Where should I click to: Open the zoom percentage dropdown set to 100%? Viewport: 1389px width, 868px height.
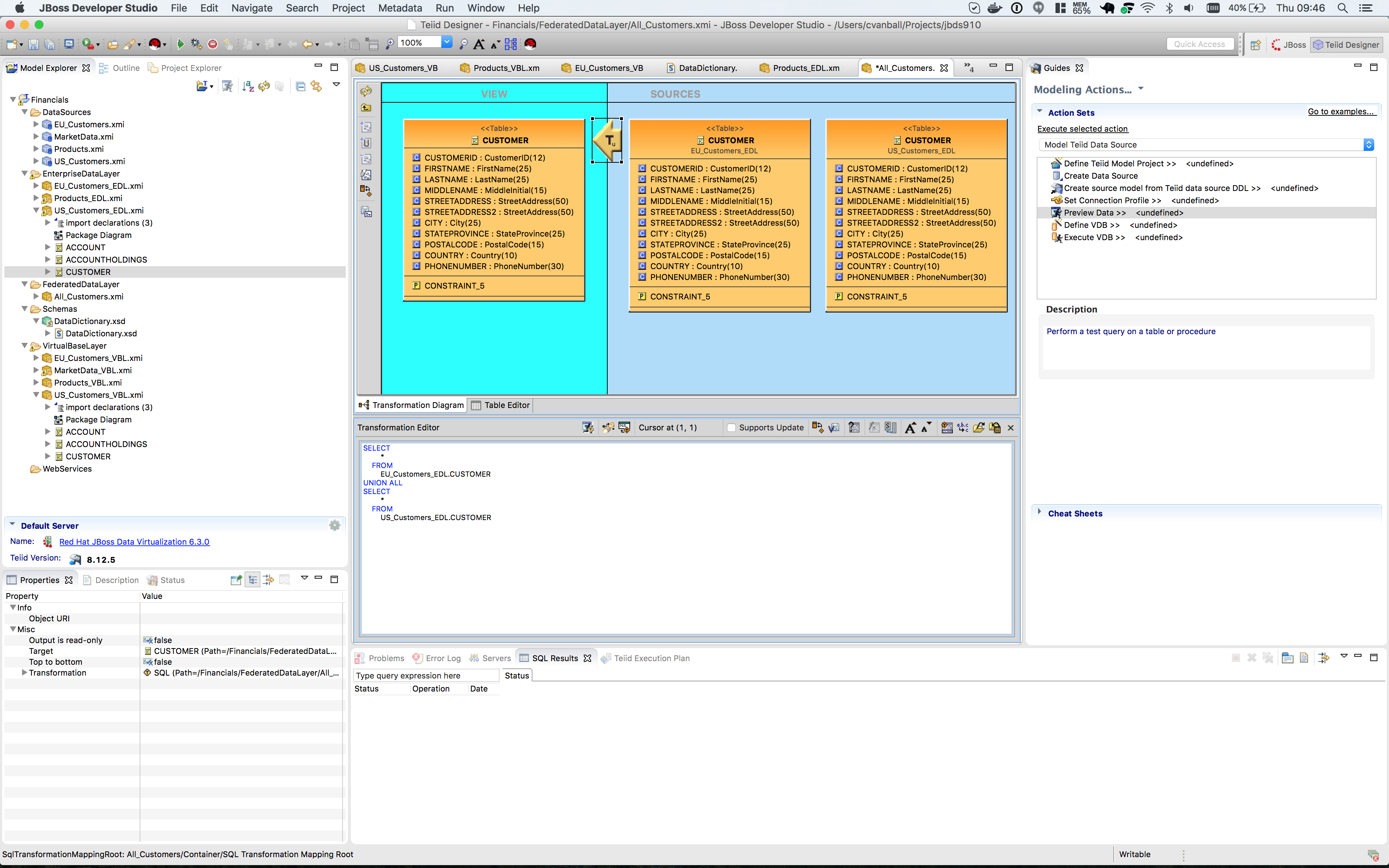click(447, 42)
